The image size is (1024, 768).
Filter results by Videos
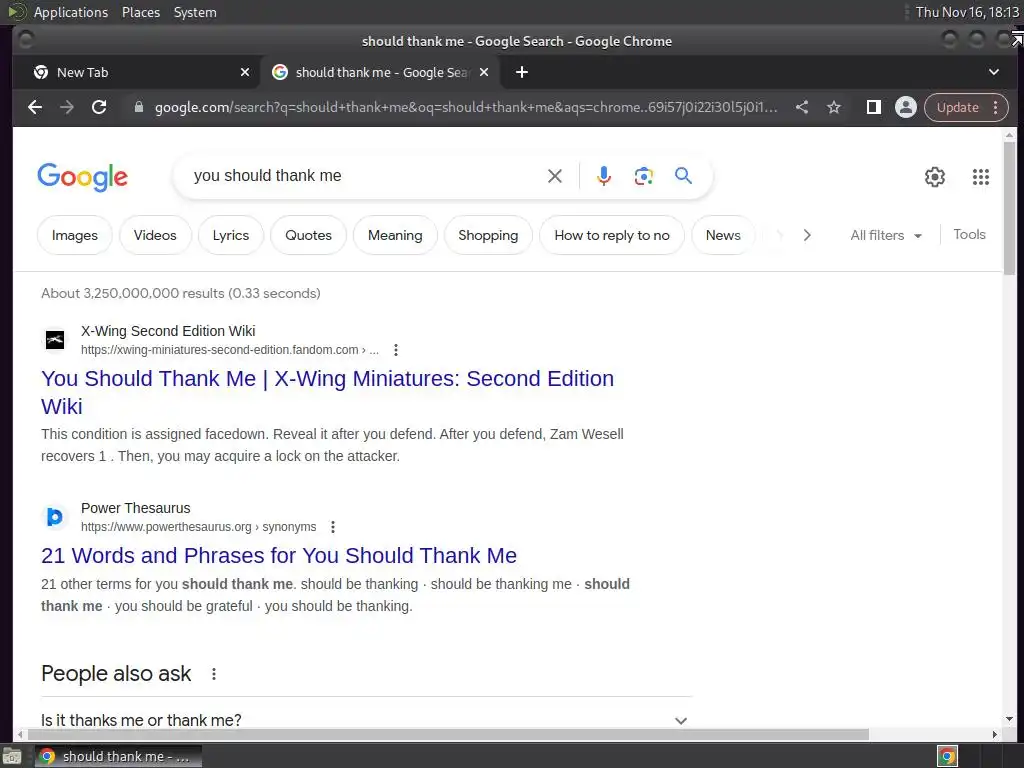155,235
